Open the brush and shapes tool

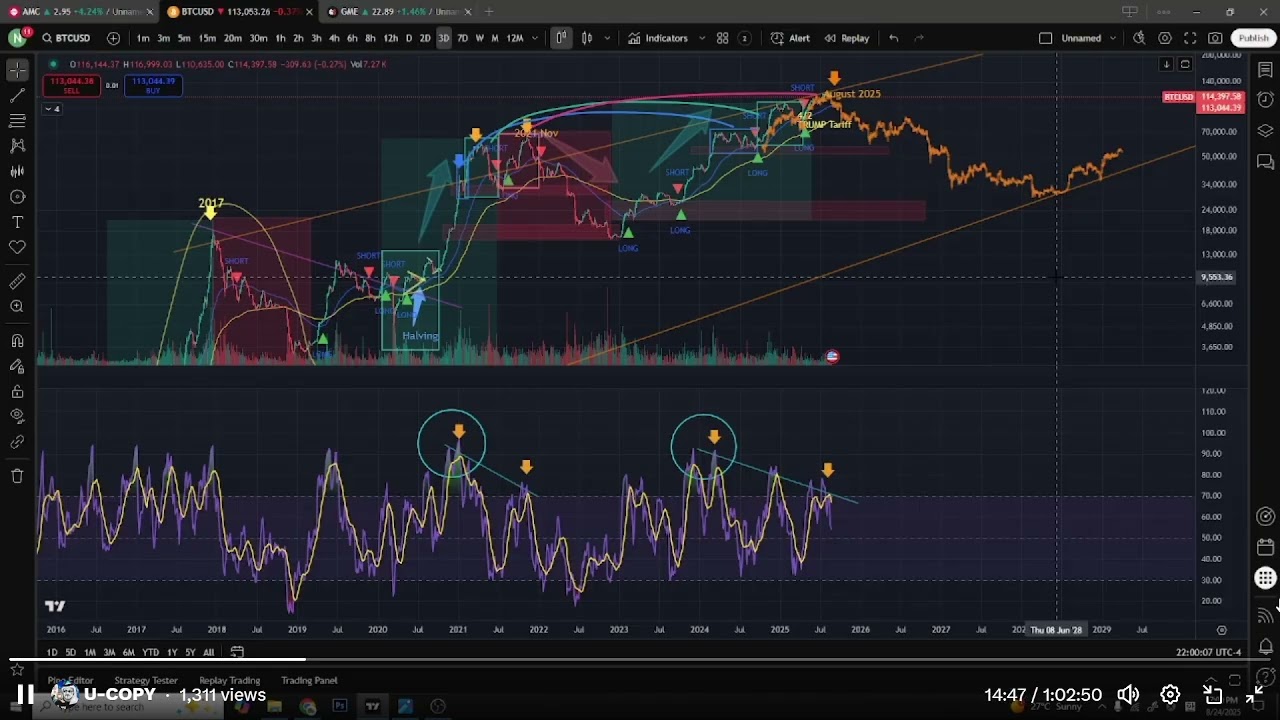[17, 197]
